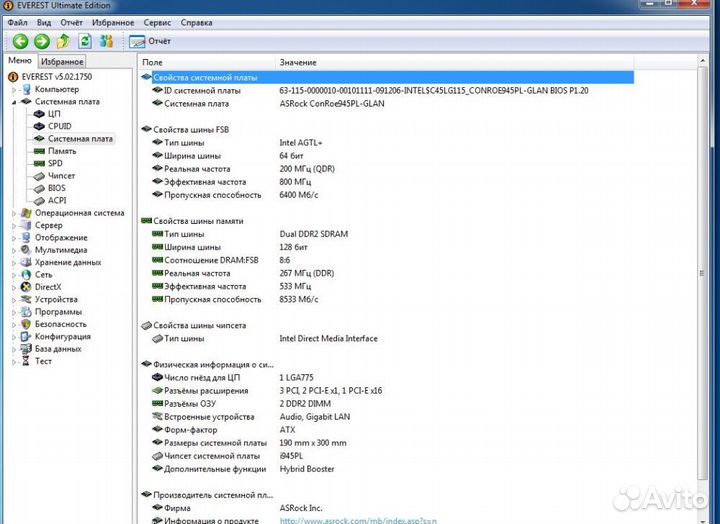This screenshot has width=720, height=524.
Task: Select the ID системной платы row
Action: (386, 91)
